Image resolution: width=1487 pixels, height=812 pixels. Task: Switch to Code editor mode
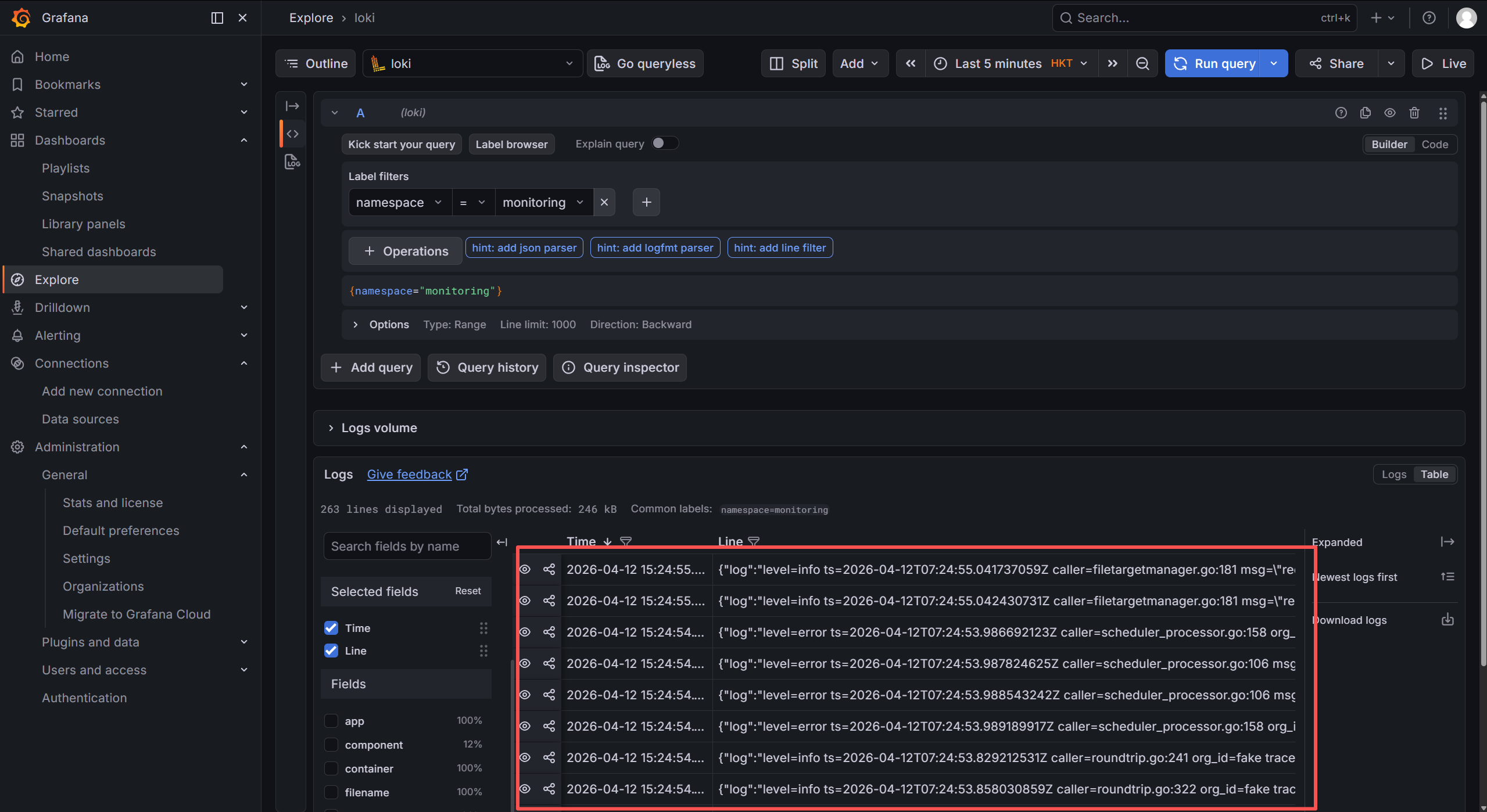pyautogui.click(x=1435, y=144)
